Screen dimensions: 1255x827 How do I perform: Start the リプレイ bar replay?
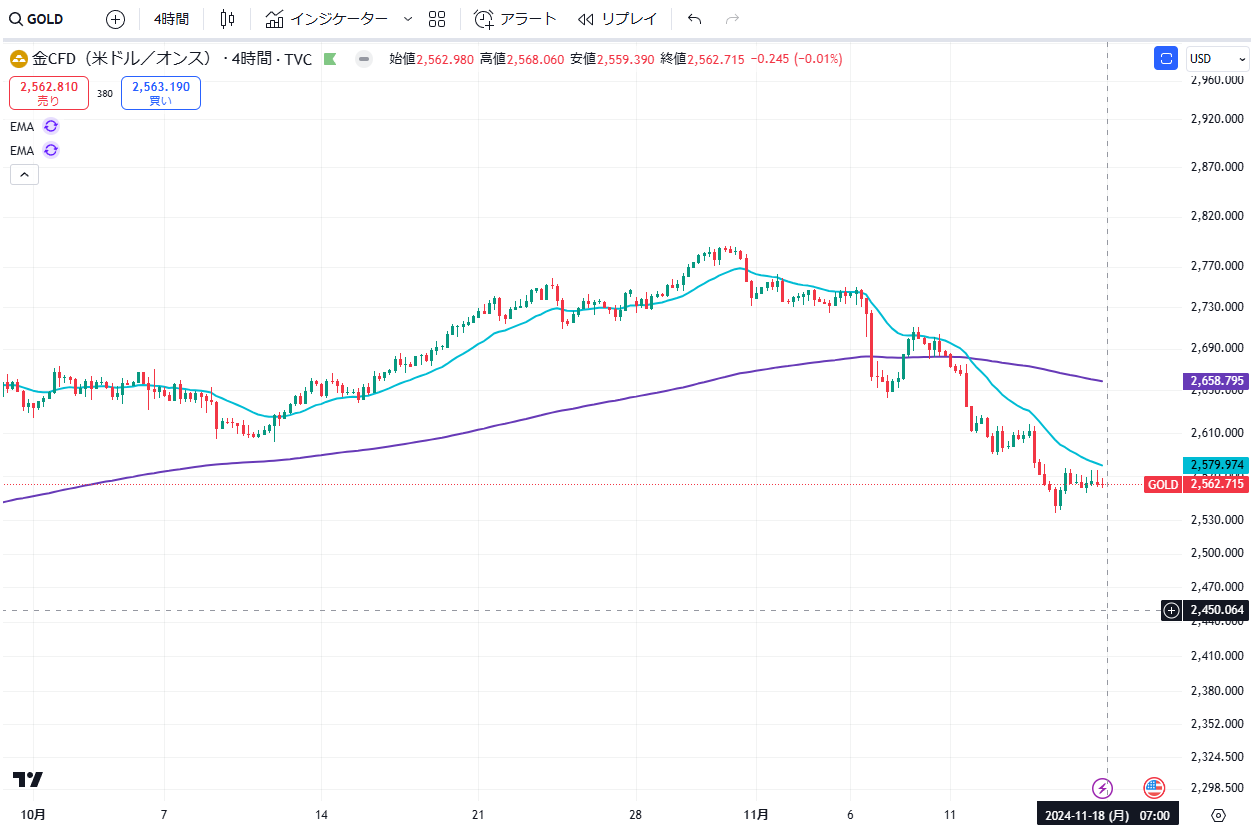618,19
